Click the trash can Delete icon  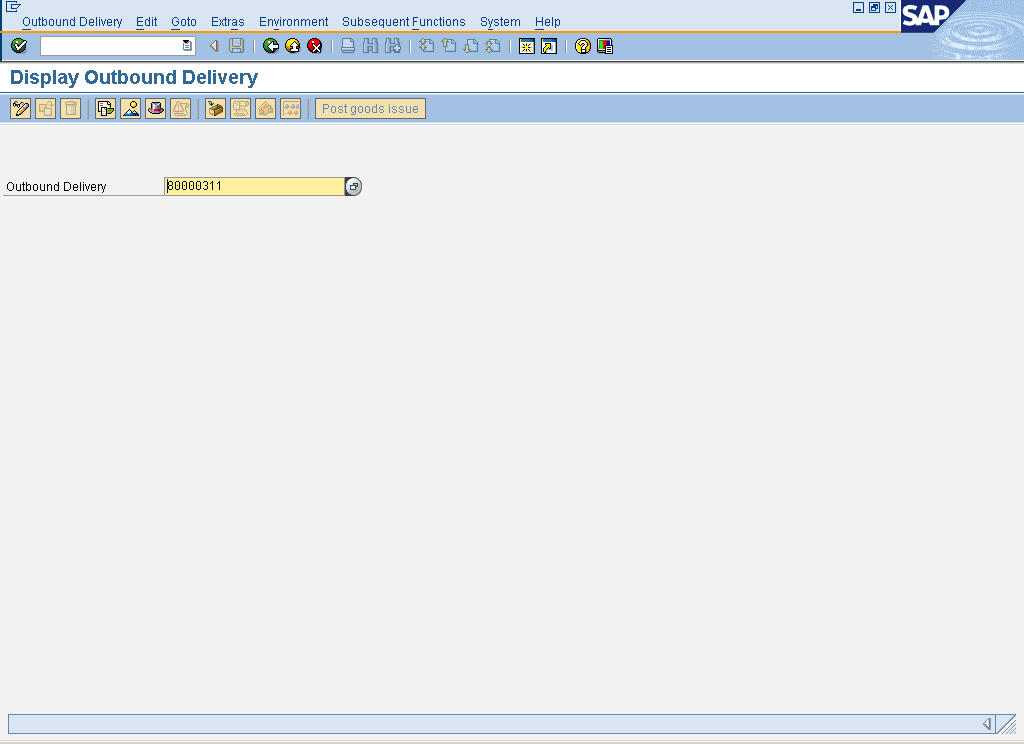pos(71,108)
